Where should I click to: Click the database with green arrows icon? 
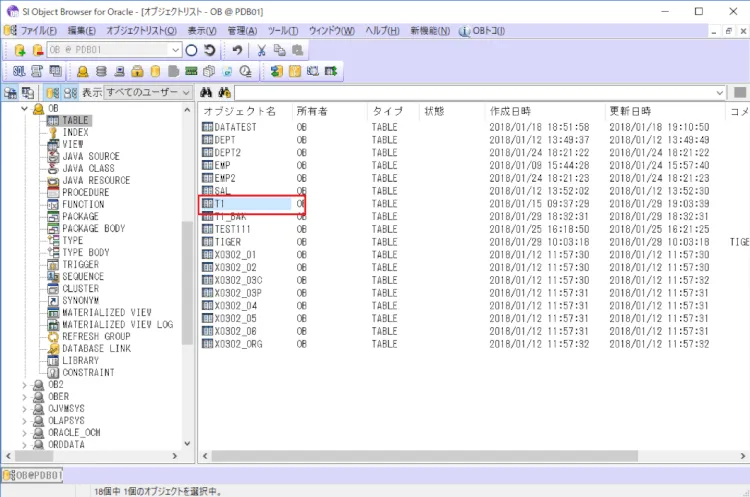pyautogui.click(x=276, y=71)
